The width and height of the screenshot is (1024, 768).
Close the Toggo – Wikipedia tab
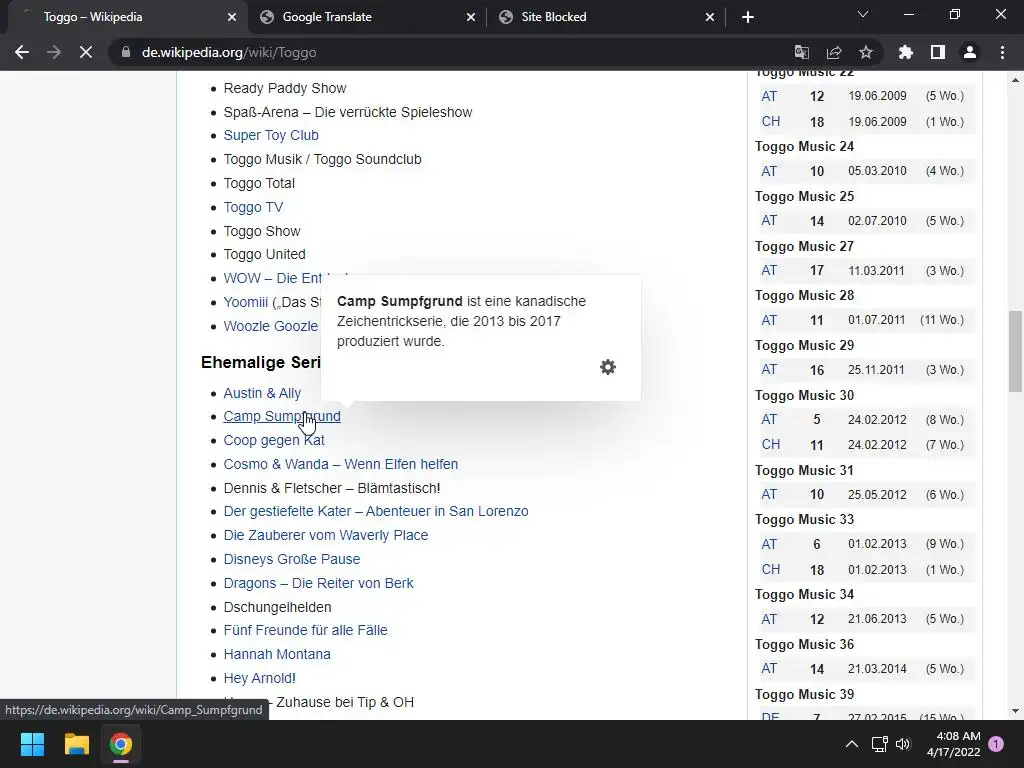[x=232, y=17]
